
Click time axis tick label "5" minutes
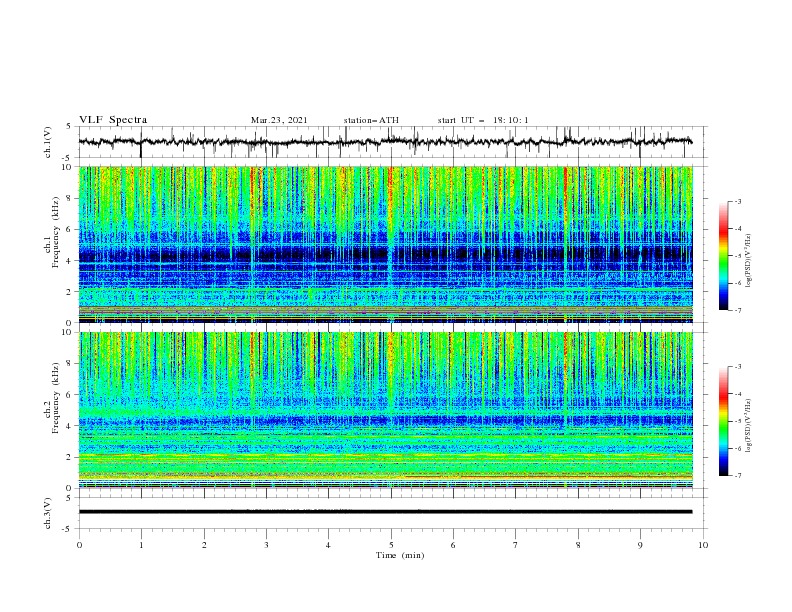pos(391,545)
